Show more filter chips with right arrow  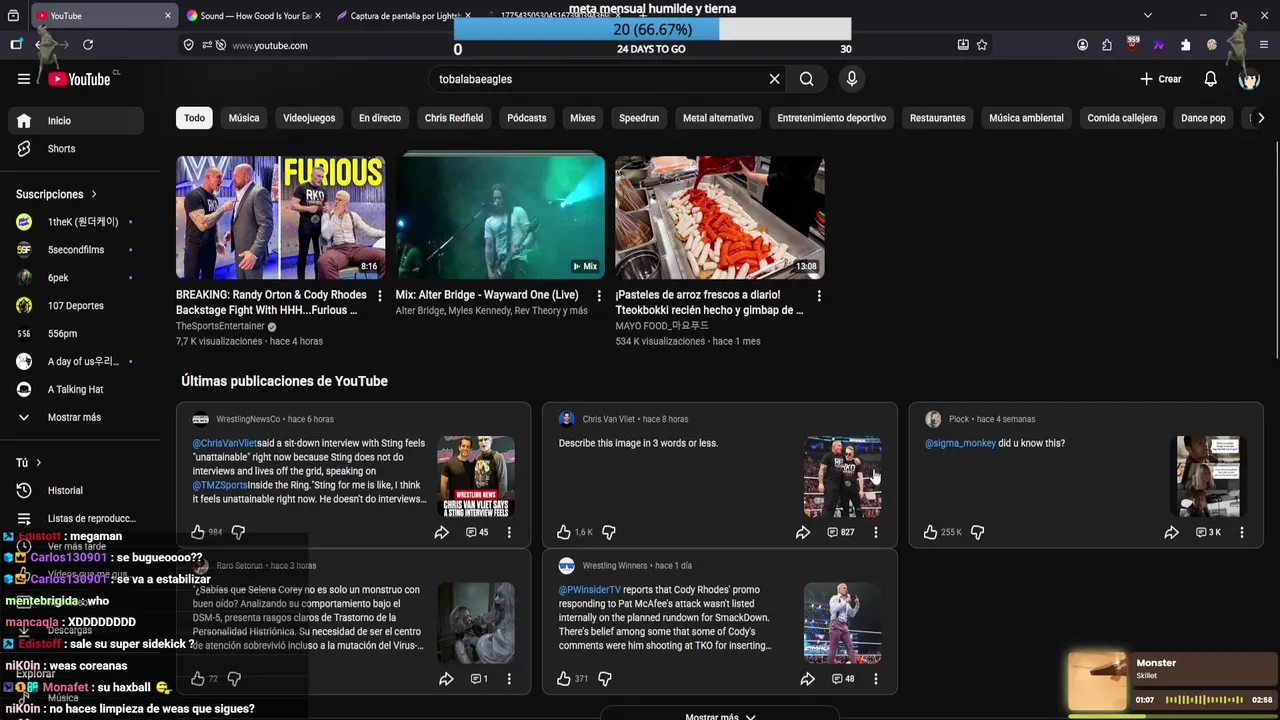pyautogui.click(x=1260, y=118)
